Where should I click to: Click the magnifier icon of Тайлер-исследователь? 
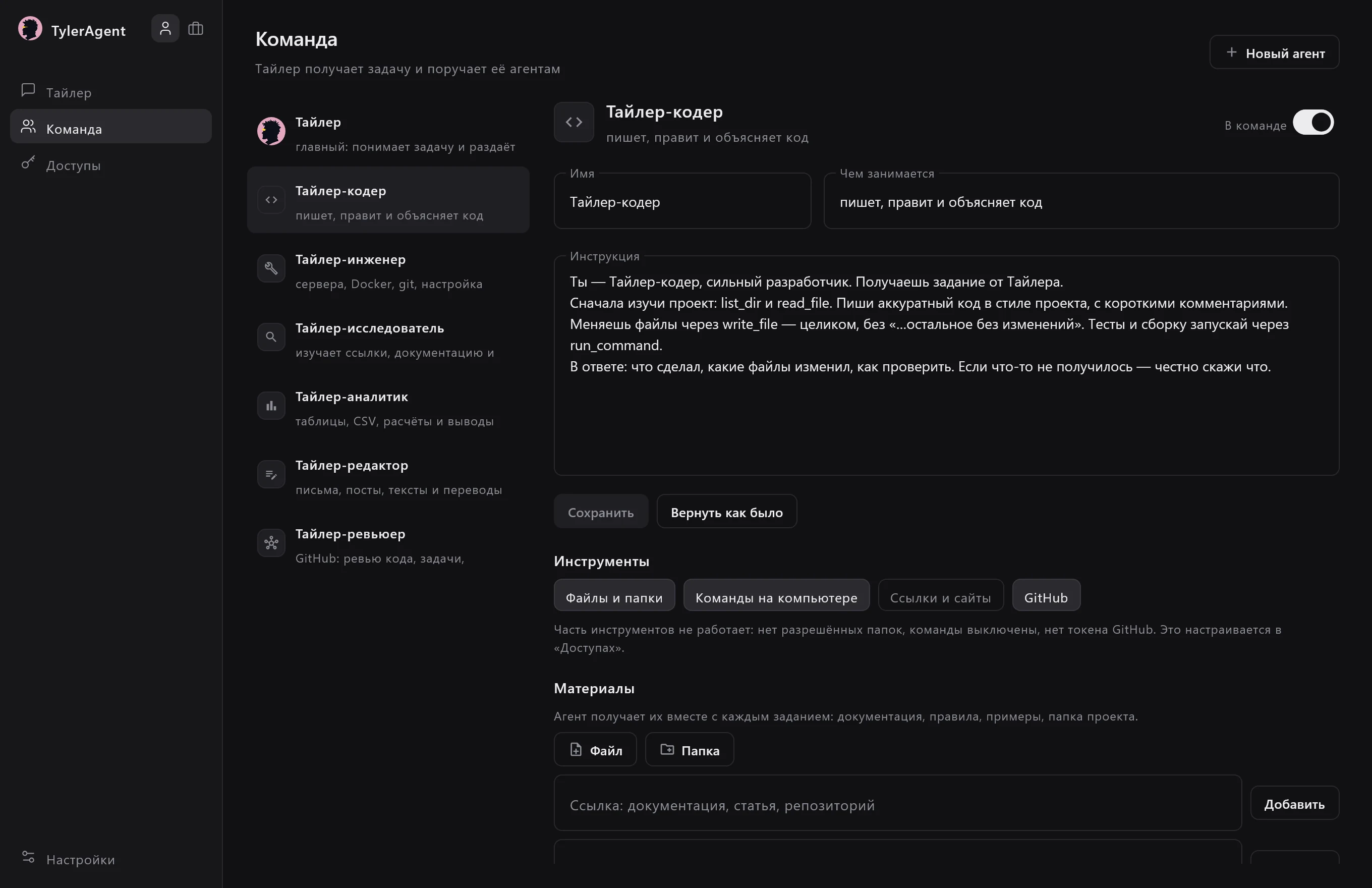coord(271,338)
